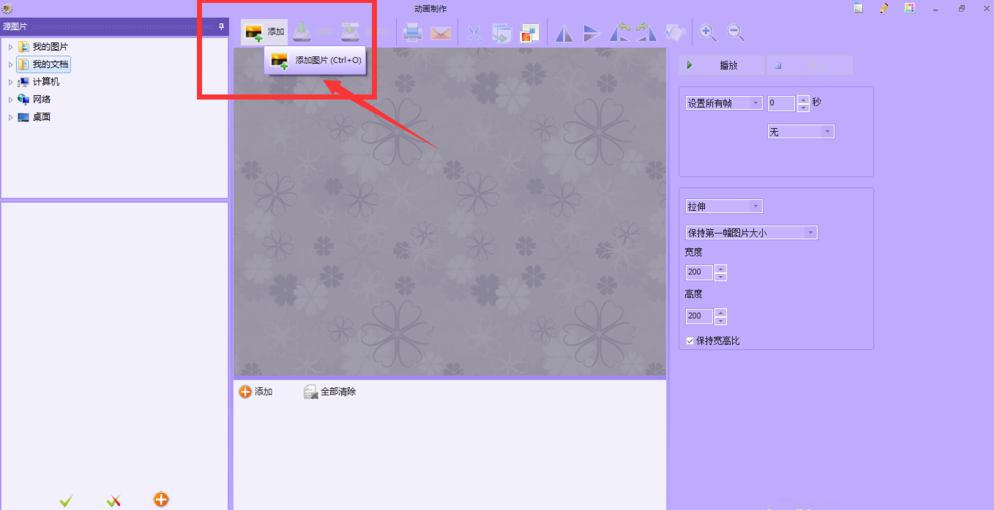Expand the 桌面 tree node
Viewport: 994px width, 510px height.
(10, 117)
